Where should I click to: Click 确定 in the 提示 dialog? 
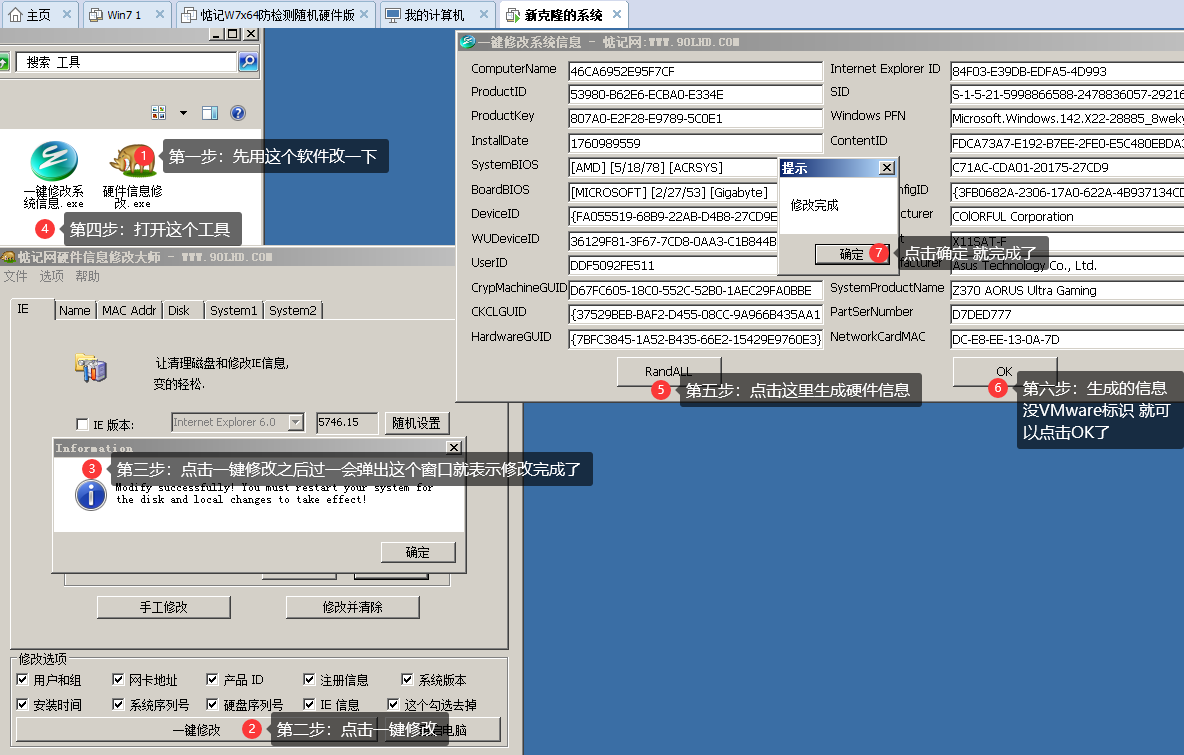pyautogui.click(x=851, y=254)
